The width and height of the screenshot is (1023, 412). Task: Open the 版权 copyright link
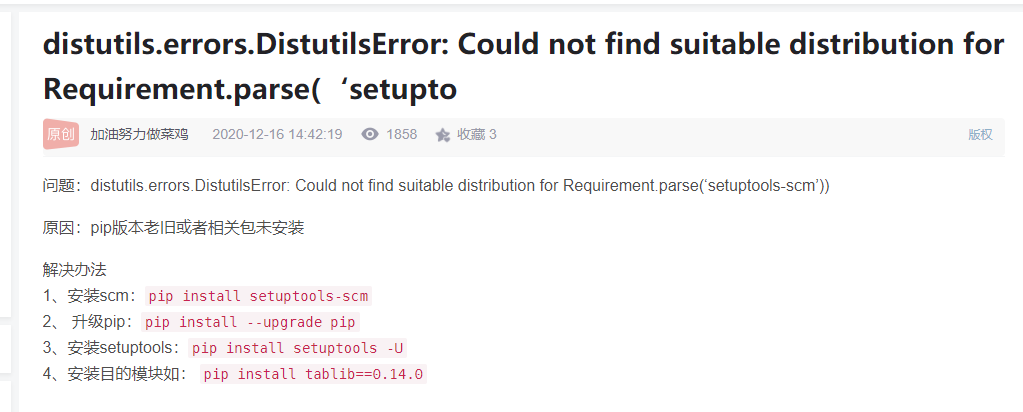tap(980, 135)
